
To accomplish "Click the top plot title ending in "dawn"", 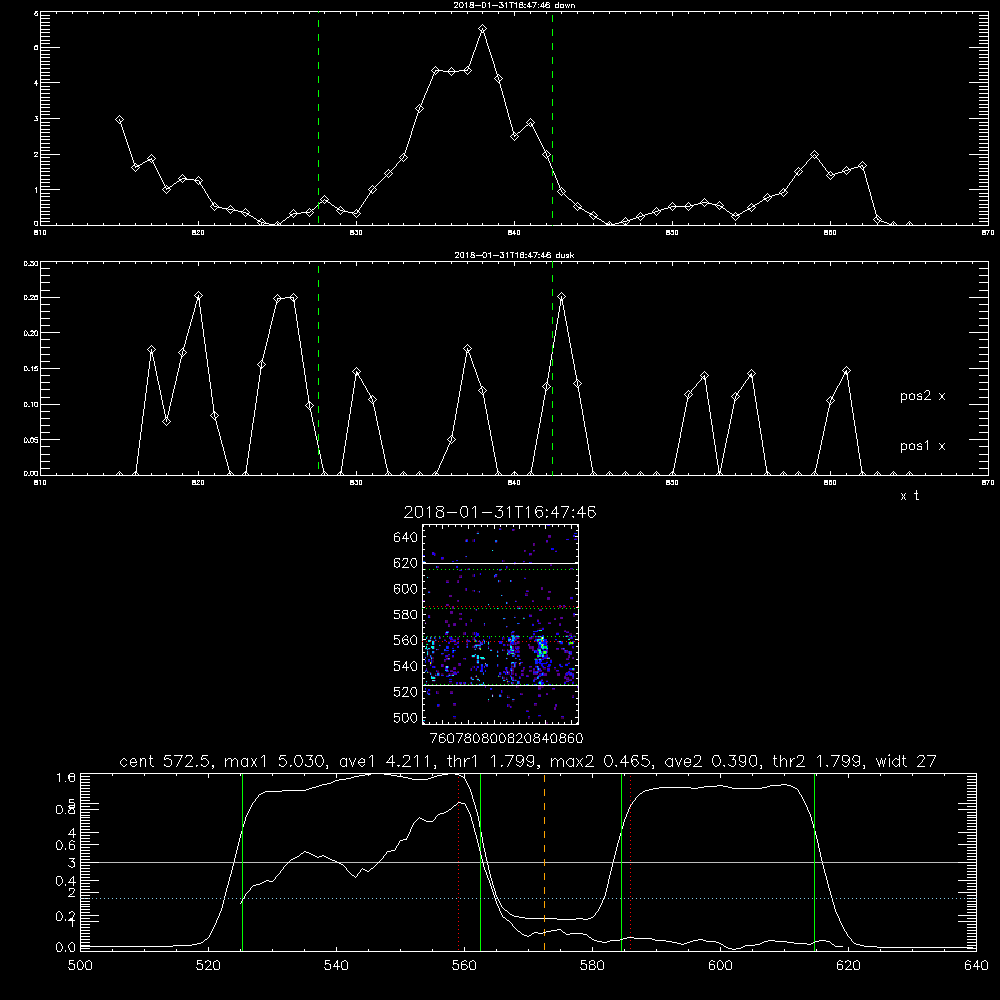I will pos(514,5).
